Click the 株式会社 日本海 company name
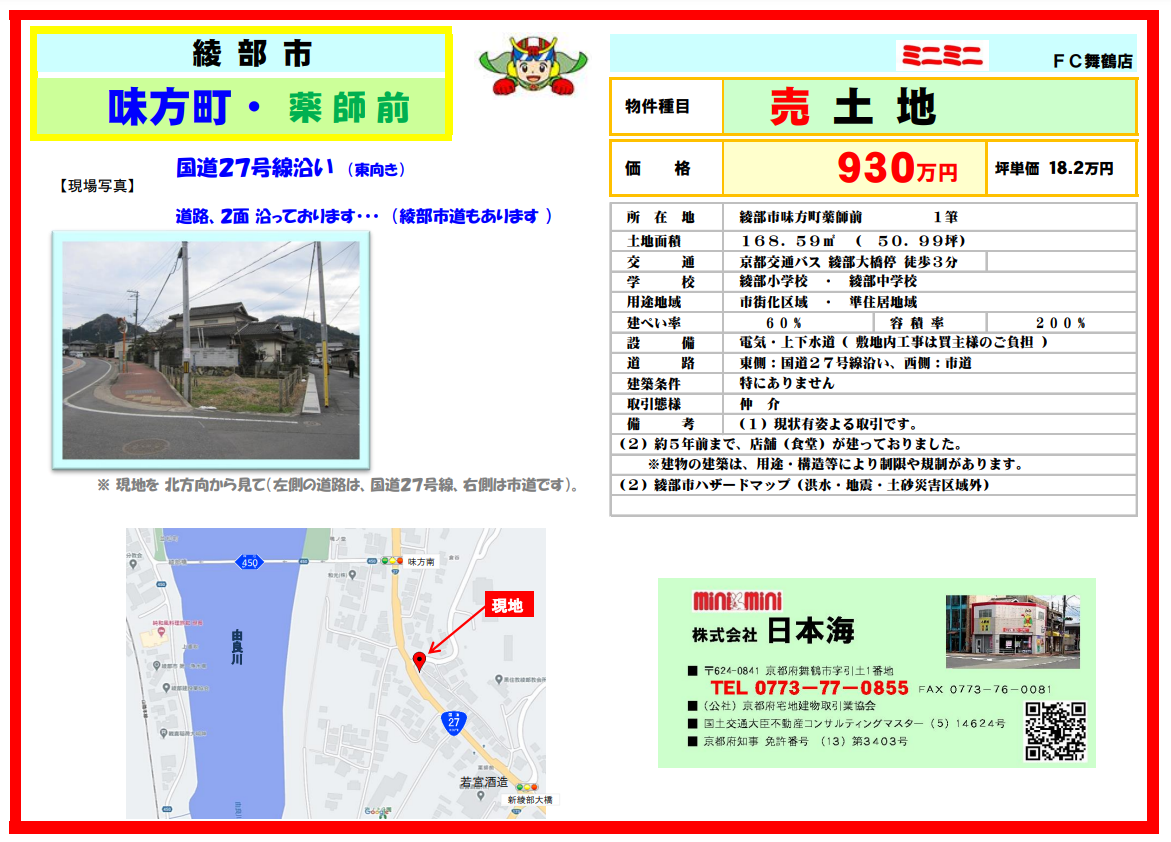Screen dimensions: 1171x842 [773, 632]
